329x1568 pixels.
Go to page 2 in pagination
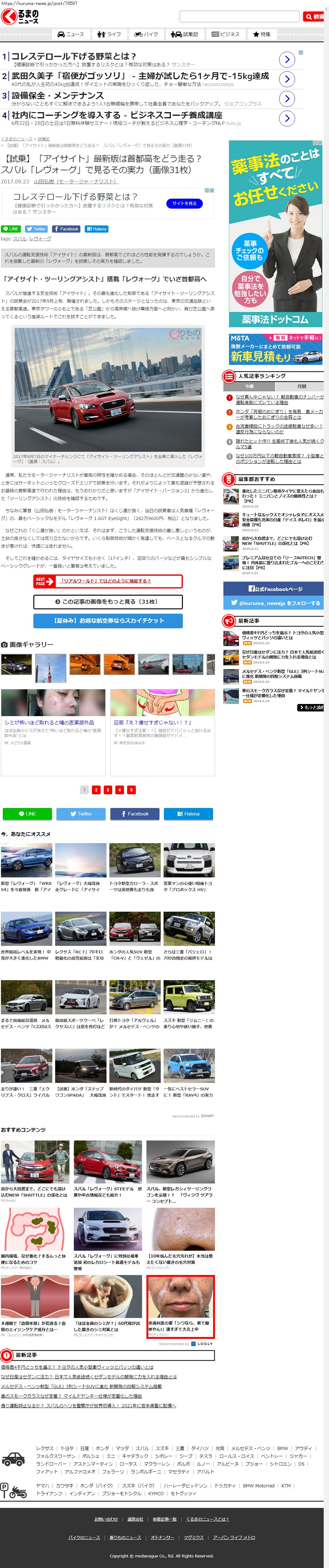[x=96, y=790]
